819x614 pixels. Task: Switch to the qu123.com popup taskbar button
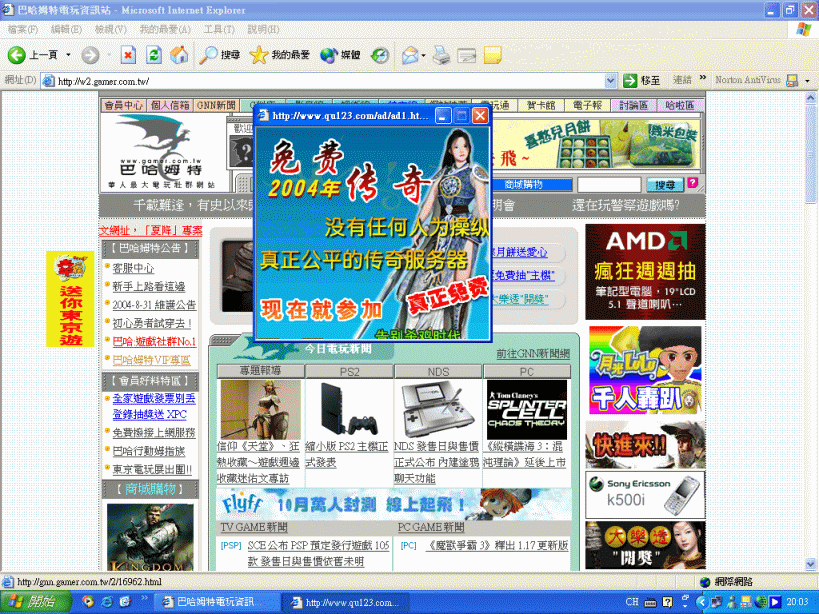click(x=346, y=603)
